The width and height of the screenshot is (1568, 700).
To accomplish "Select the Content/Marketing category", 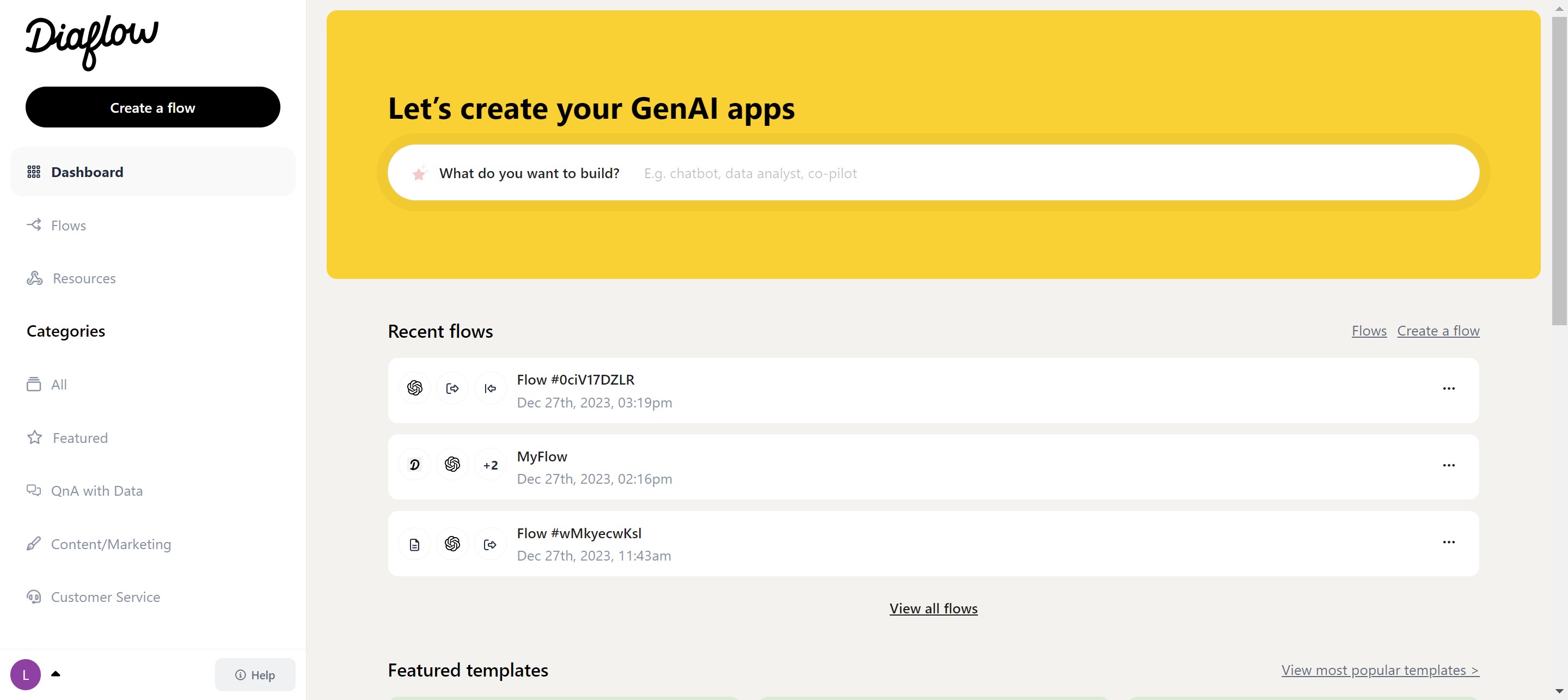I will tap(110, 544).
